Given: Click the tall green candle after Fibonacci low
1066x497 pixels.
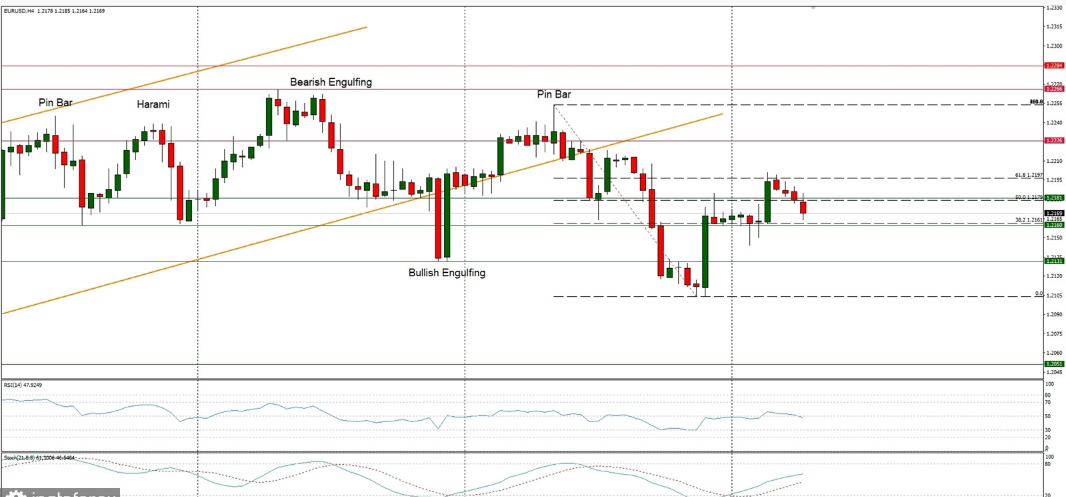Looking at the screenshot, I should click(x=705, y=250).
